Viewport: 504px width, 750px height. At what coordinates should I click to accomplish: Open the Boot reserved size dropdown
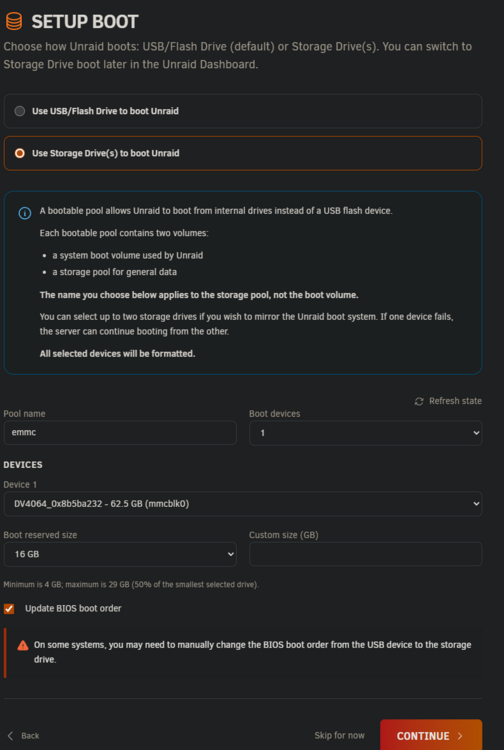click(x=120, y=554)
